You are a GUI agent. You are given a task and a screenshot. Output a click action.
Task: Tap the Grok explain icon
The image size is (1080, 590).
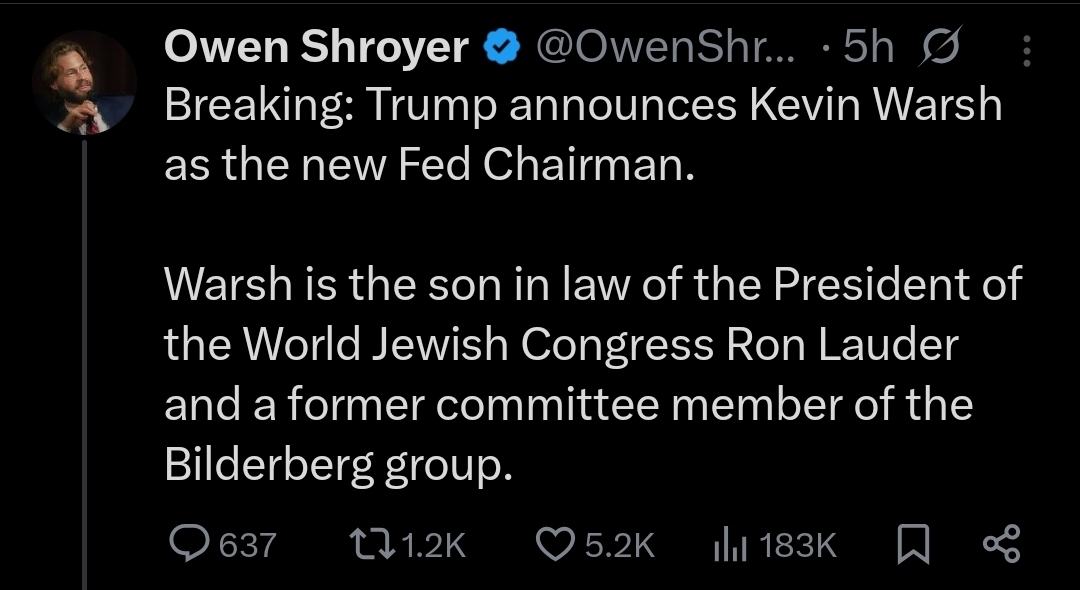click(942, 49)
